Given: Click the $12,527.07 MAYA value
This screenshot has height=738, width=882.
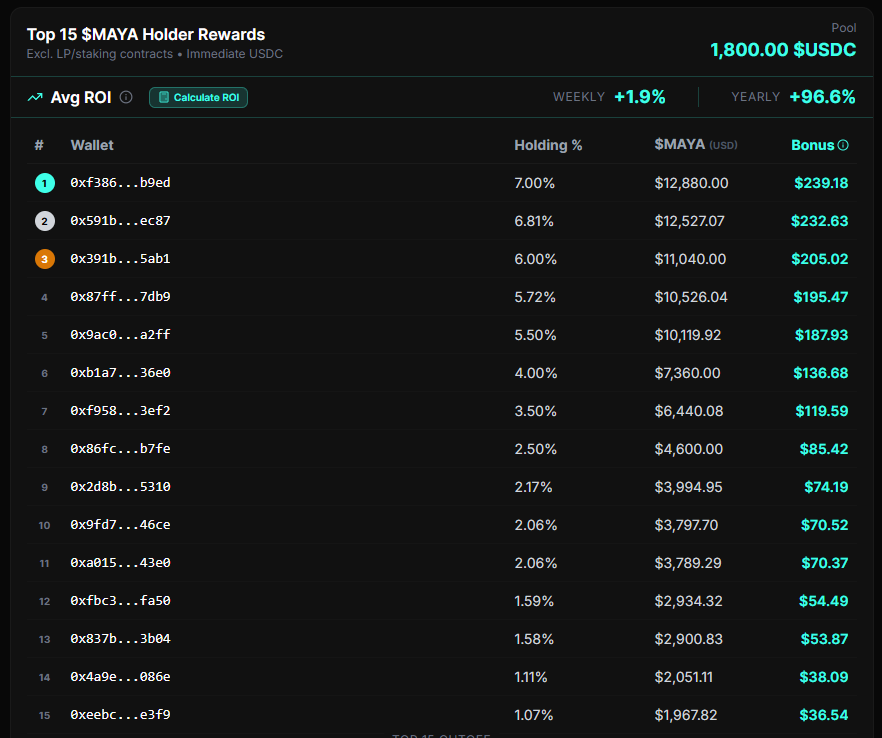Looking at the screenshot, I should tap(690, 221).
